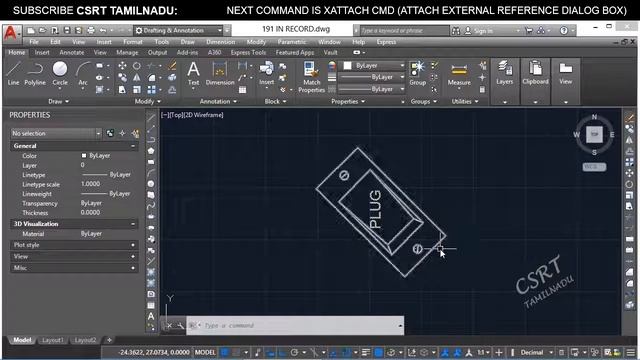Open the Dimension menu

pos(220,42)
